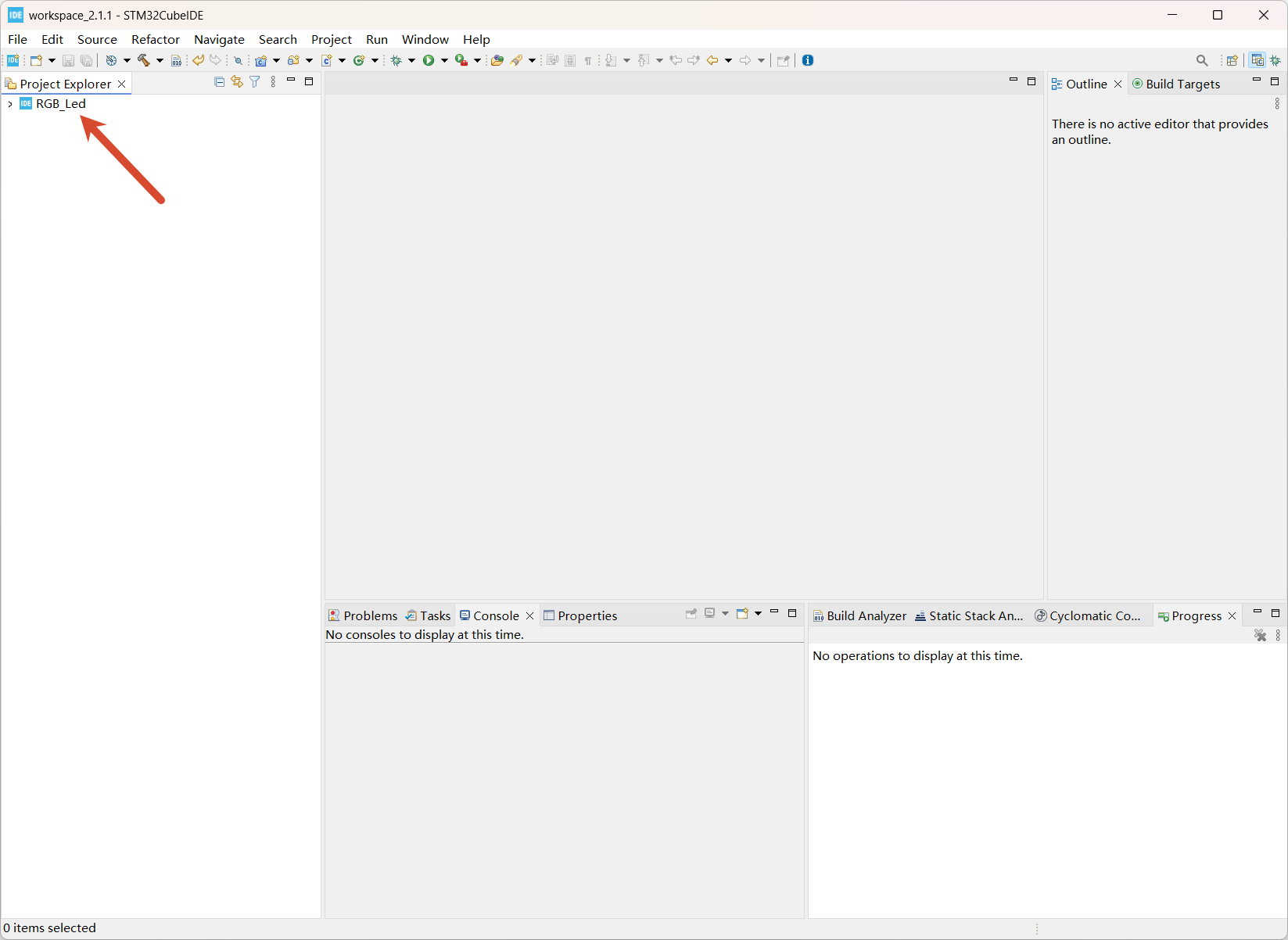The width and height of the screenshot is (1288, 940).
Task: Click the Save toolbar icon
Action: pyautogui.click(x=68, y=60)
